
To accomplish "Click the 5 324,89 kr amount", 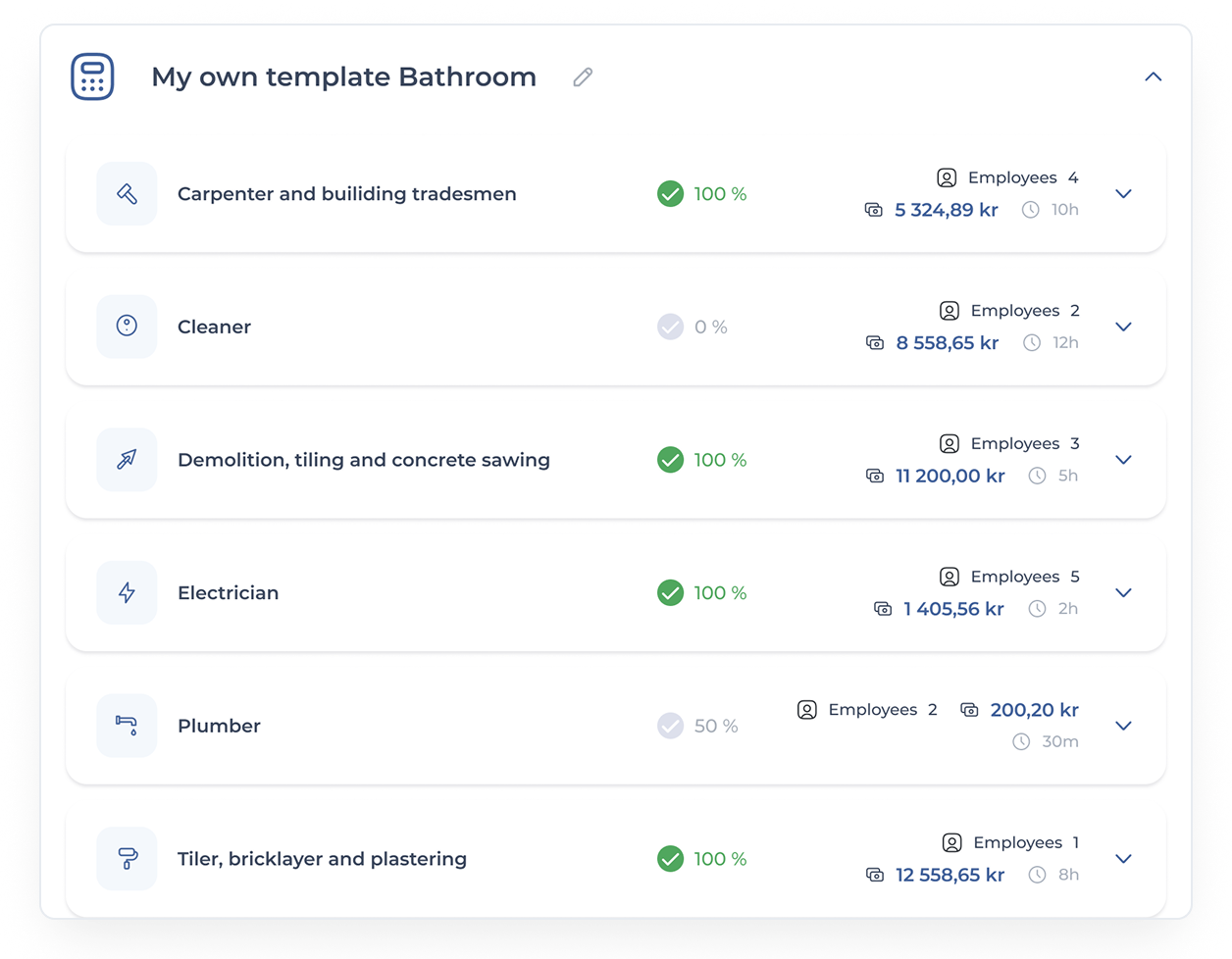I will pyautogui.click(x=947, y=210).
